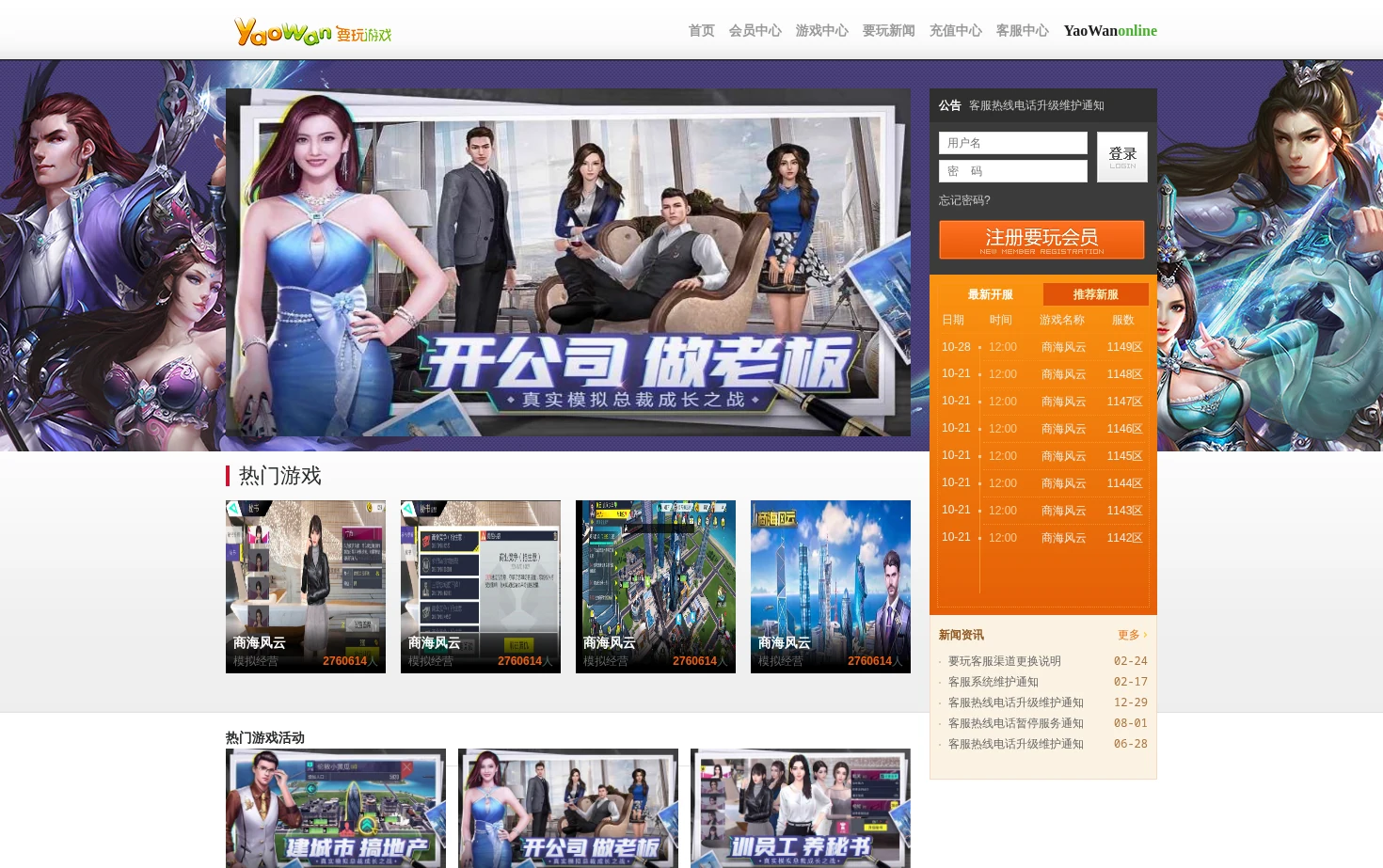
Task: Open the 建城市 搞地产 activity banner
Action: (336, 808)
